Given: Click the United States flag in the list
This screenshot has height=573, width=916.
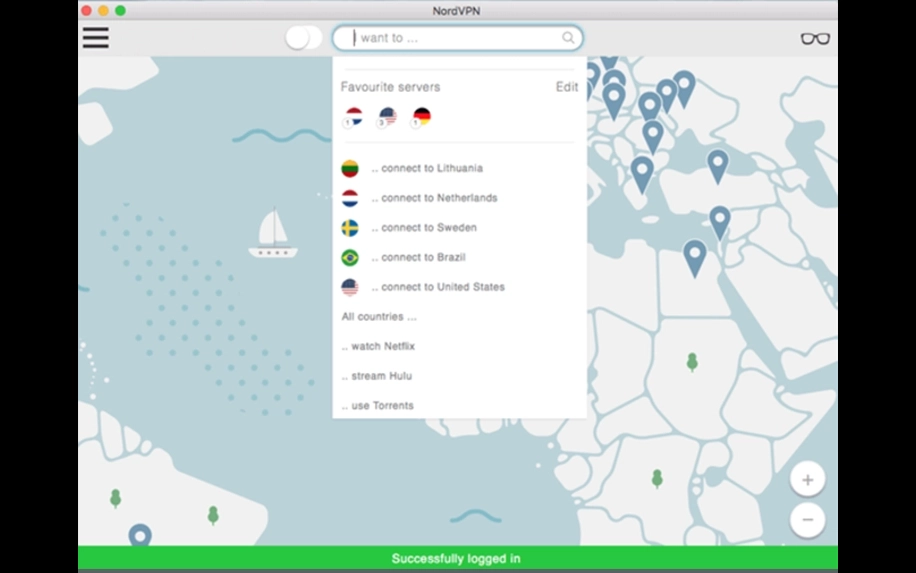Looking at the screenshot, I should click(x=350, y=287).
